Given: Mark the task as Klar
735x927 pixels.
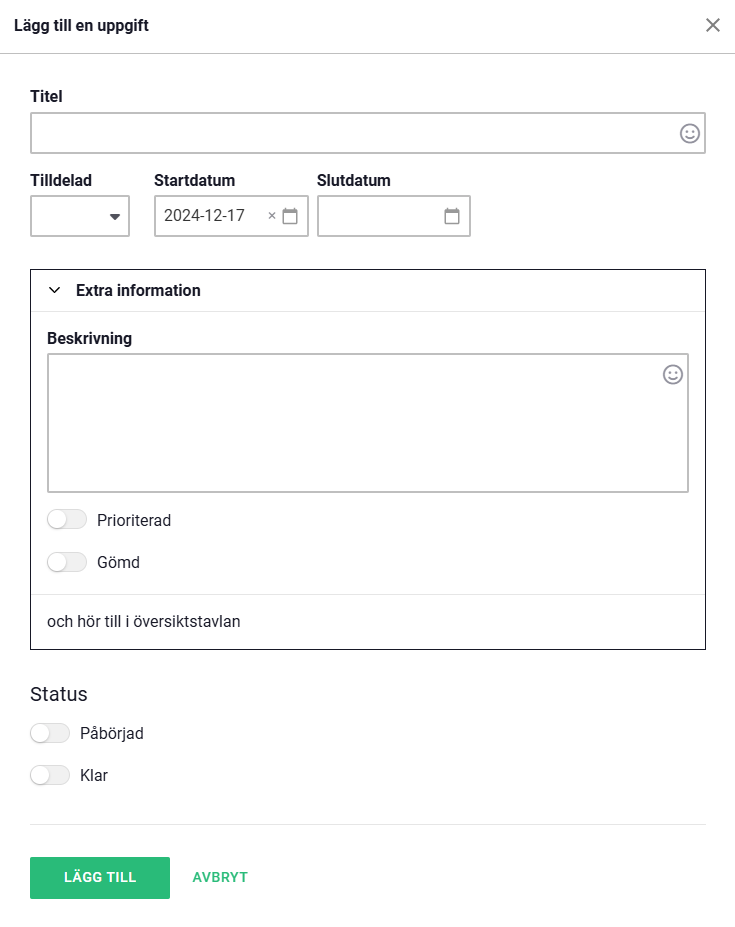Looking at the screenshot, I should [50, 775].
